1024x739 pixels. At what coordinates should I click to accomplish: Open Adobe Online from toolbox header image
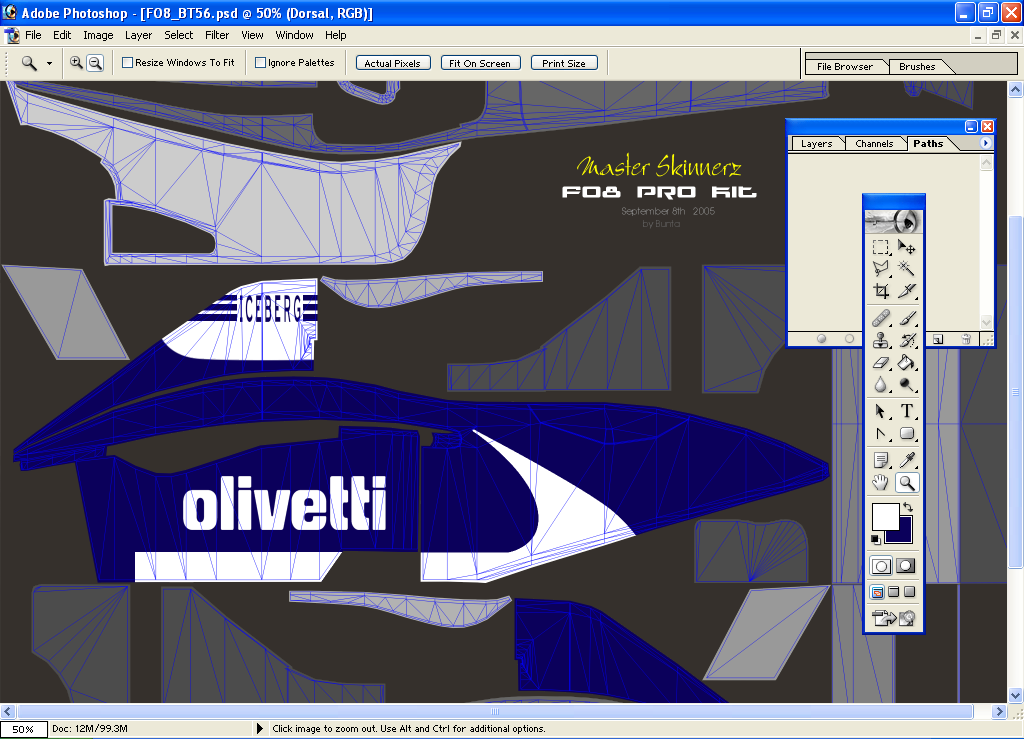(x=893, y=222)
